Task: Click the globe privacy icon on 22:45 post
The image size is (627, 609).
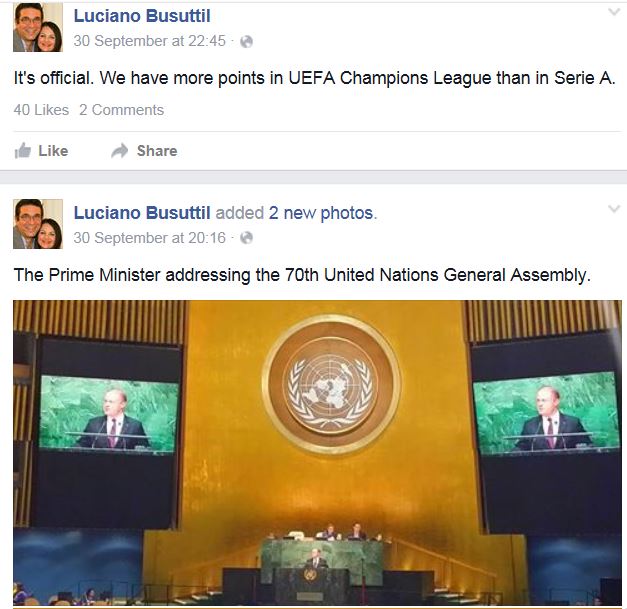Action: tap(246, 42)
